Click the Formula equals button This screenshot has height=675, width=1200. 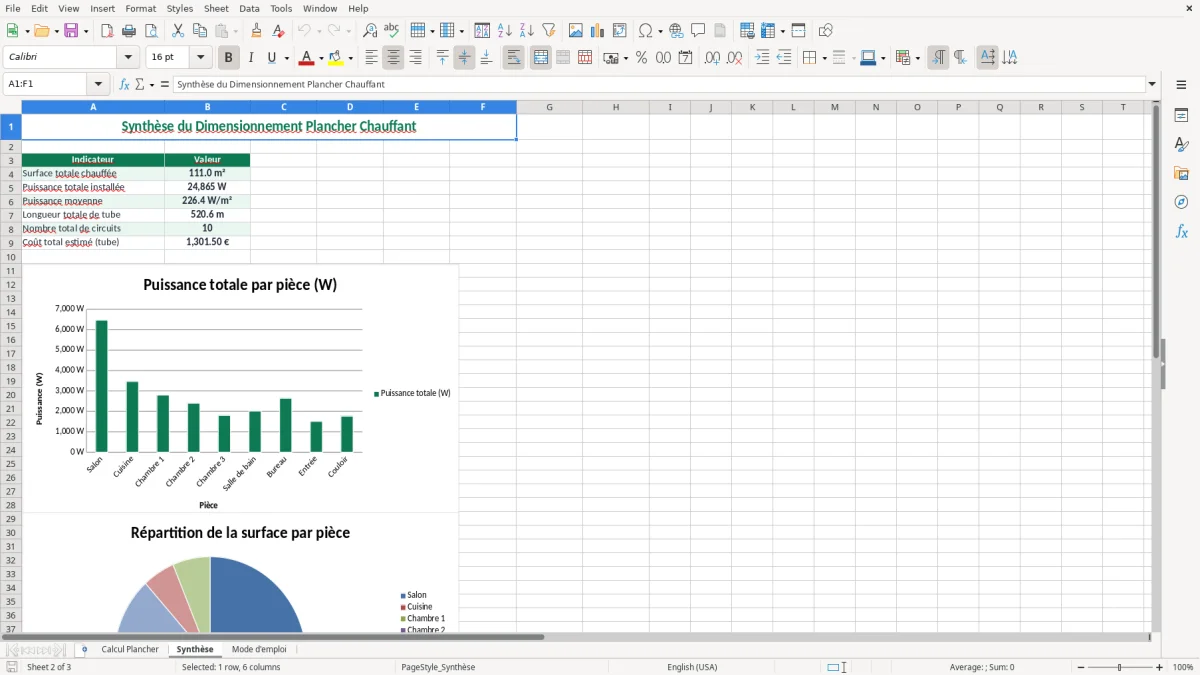[165, 84]
